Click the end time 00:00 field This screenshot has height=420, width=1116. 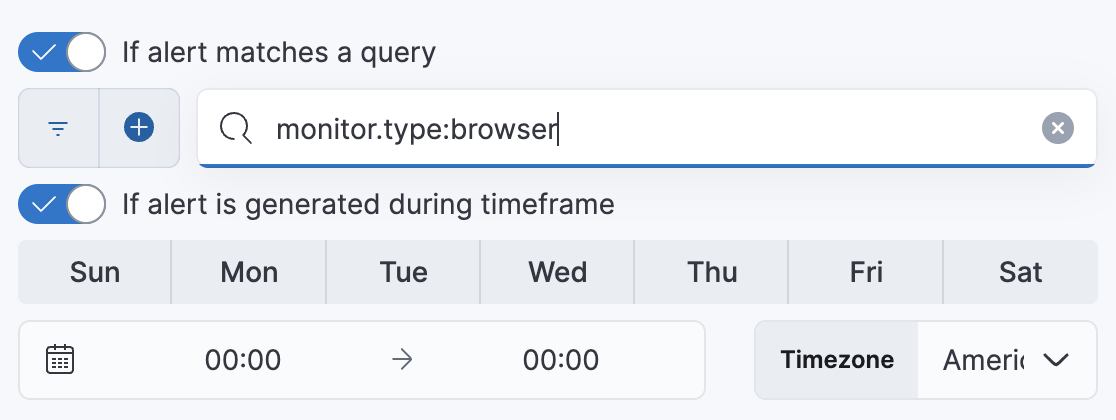pyautogui.click(x=561, y=359)
